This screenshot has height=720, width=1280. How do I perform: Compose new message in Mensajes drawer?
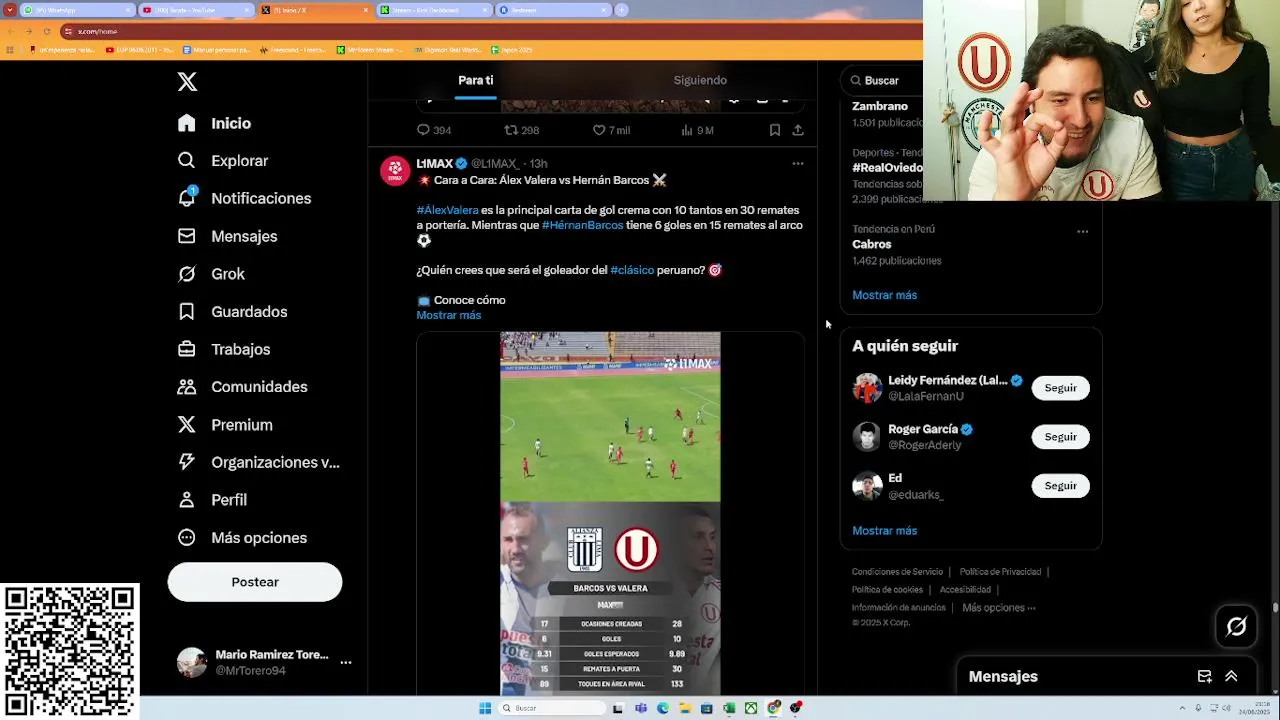(x=1205, y=677)
